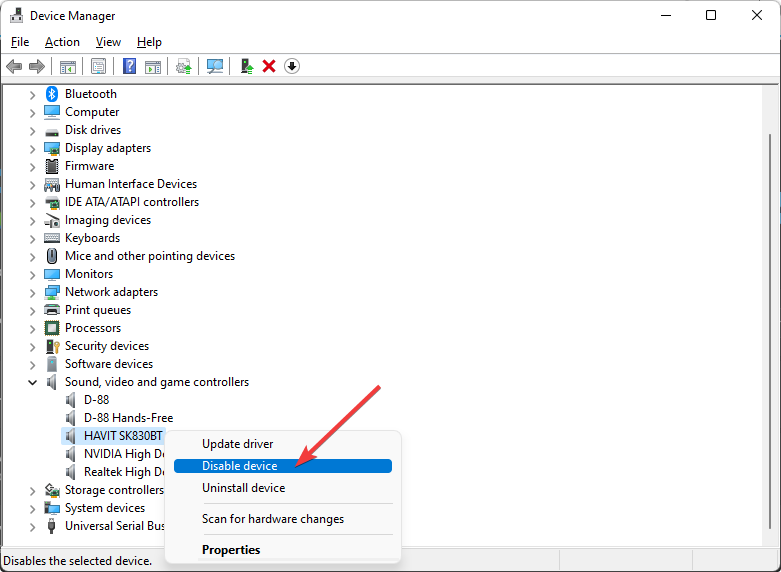Toggle the Show/Hide Action Pane toolbar icon
This screenshot has width=781, height=572.
[x=153, y=66]
